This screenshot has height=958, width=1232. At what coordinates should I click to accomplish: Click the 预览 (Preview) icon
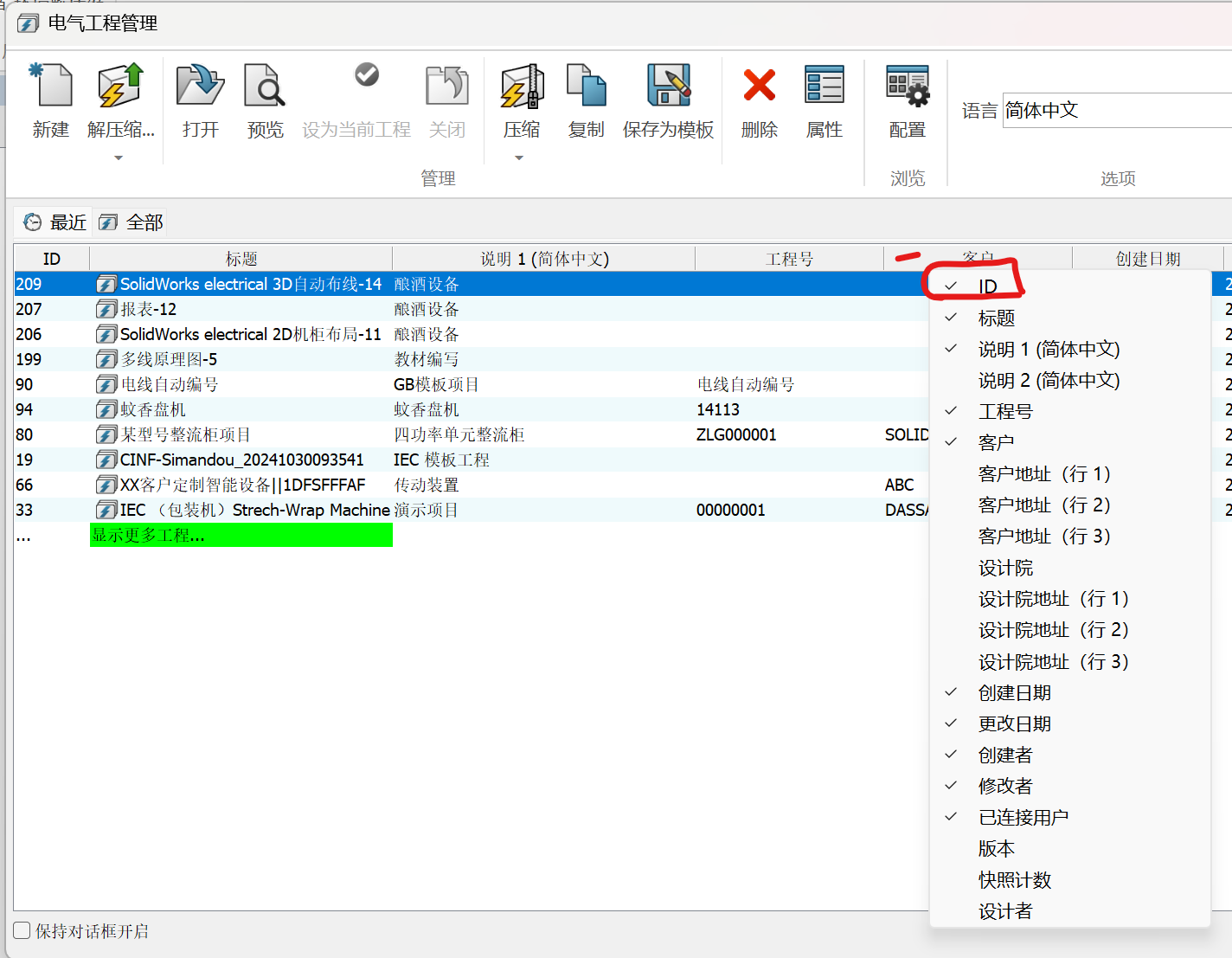[264, 87]
